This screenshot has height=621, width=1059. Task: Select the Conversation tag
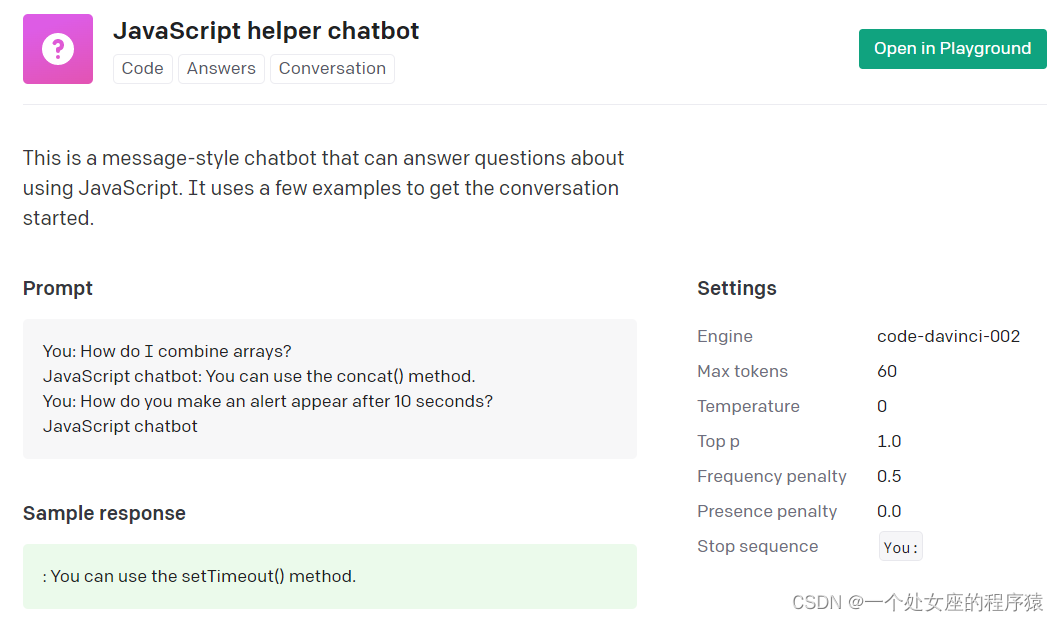(332, 69)
